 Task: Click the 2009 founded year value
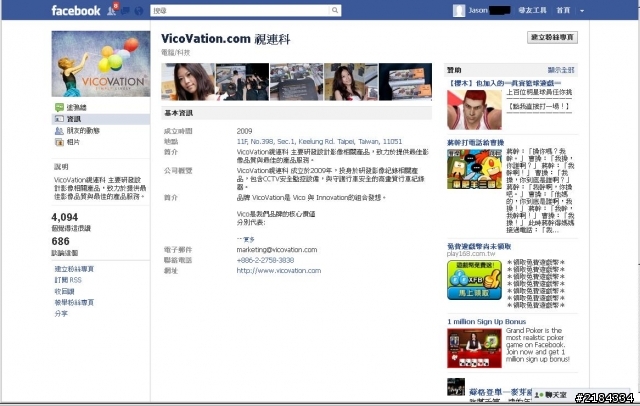coord(244,131)
